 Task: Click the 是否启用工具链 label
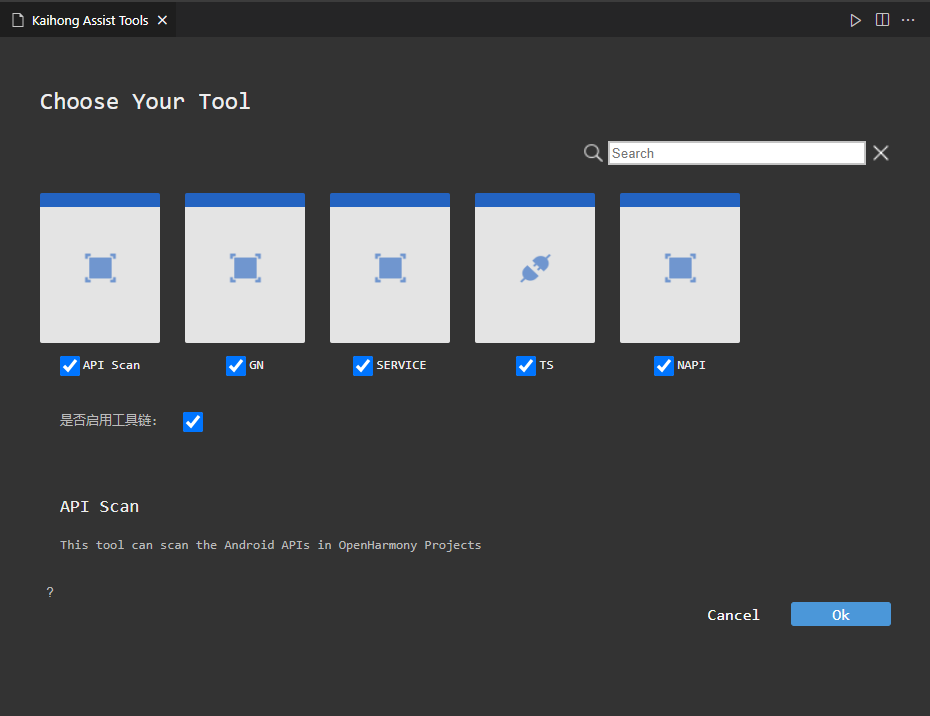[x=108, y=421]
